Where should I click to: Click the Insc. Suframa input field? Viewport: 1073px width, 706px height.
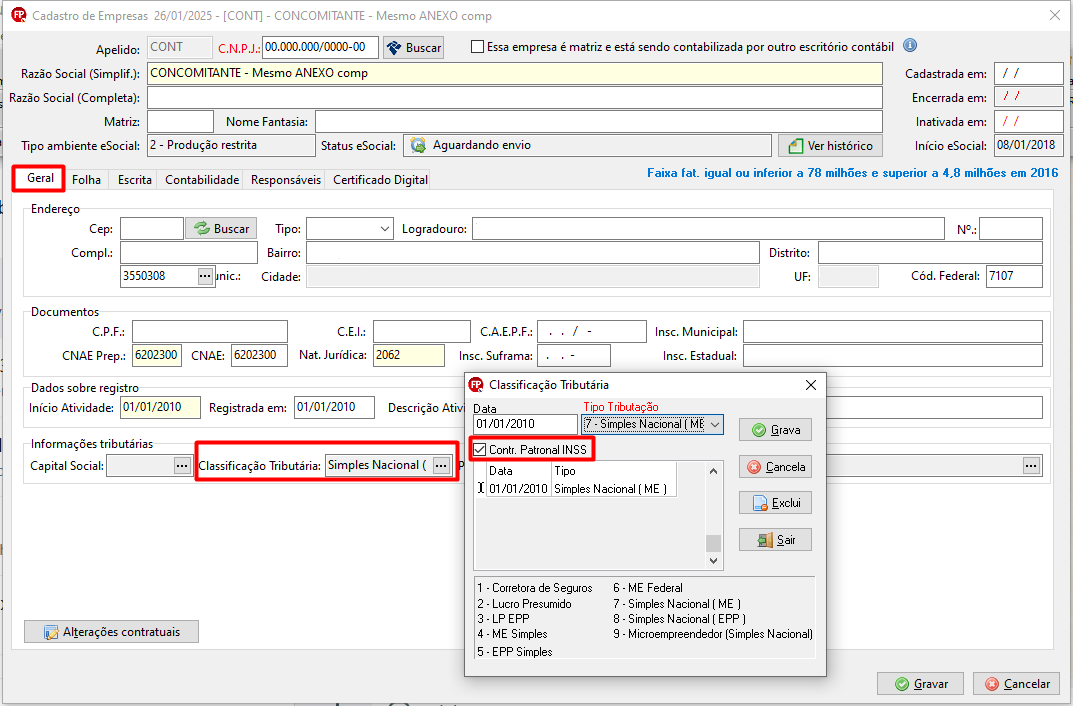click(x=573, y=356)
